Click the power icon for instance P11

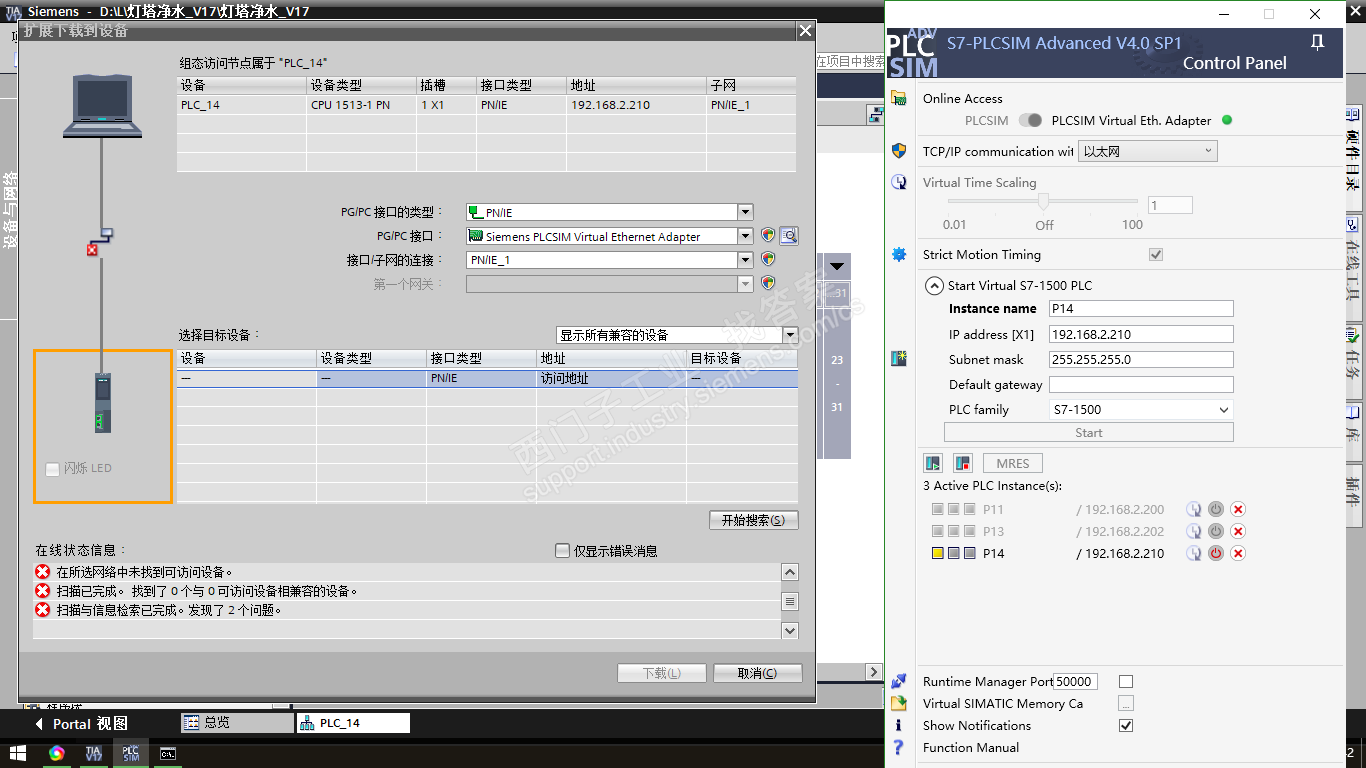[1216, 509]
